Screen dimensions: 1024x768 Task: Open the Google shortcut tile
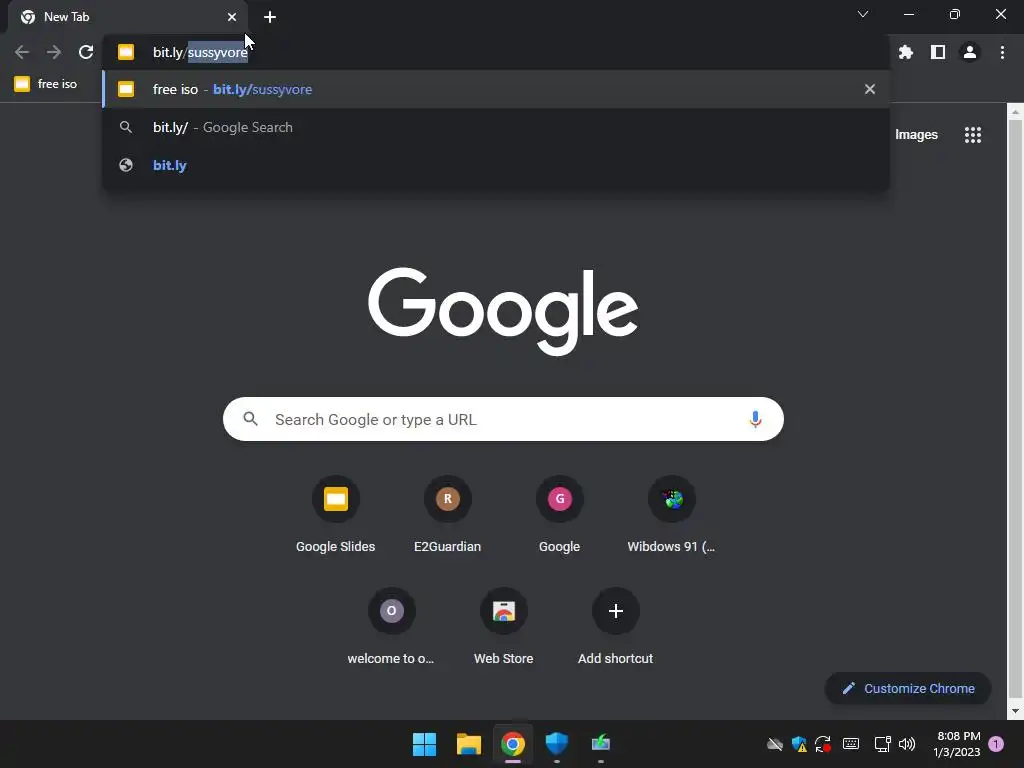560,515
